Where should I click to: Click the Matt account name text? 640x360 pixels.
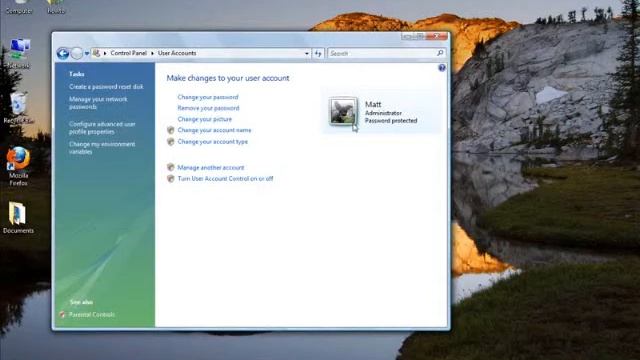click(x=373, y=104)
